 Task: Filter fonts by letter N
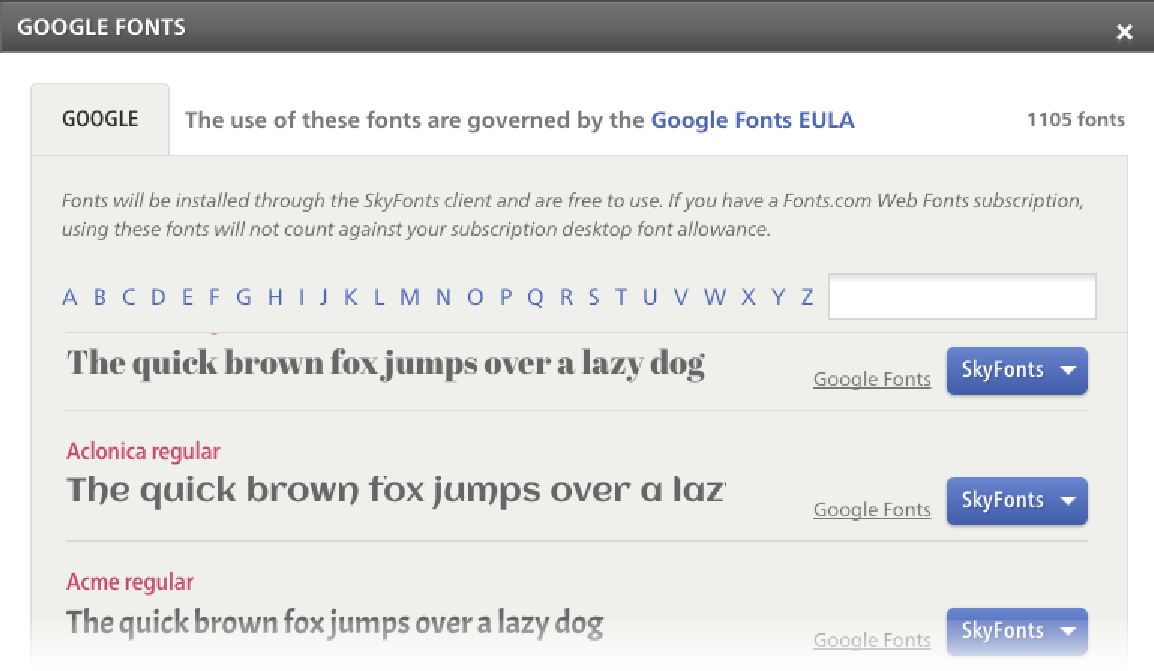443,297
